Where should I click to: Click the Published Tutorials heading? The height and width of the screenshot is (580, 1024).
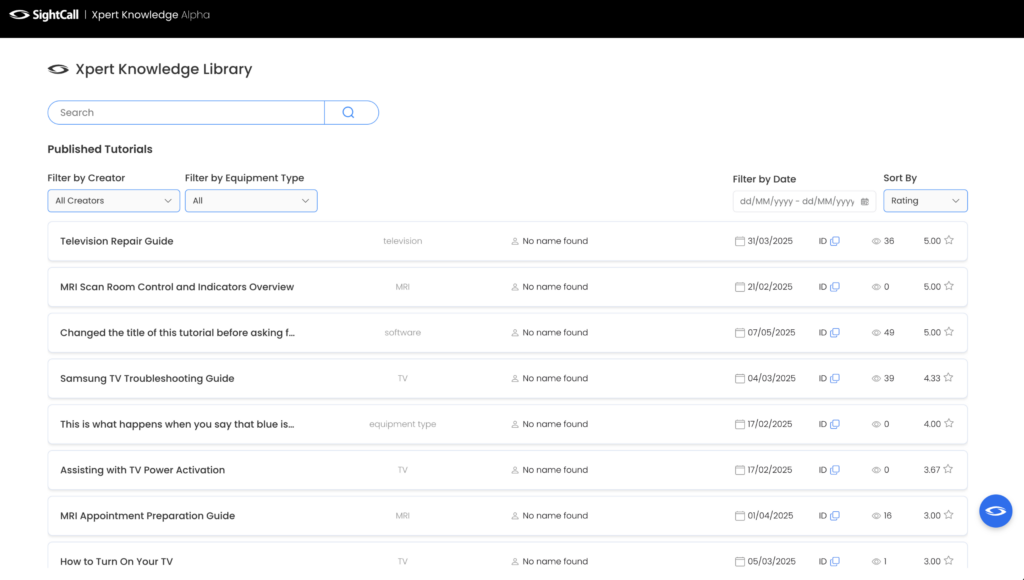(100, 149)
